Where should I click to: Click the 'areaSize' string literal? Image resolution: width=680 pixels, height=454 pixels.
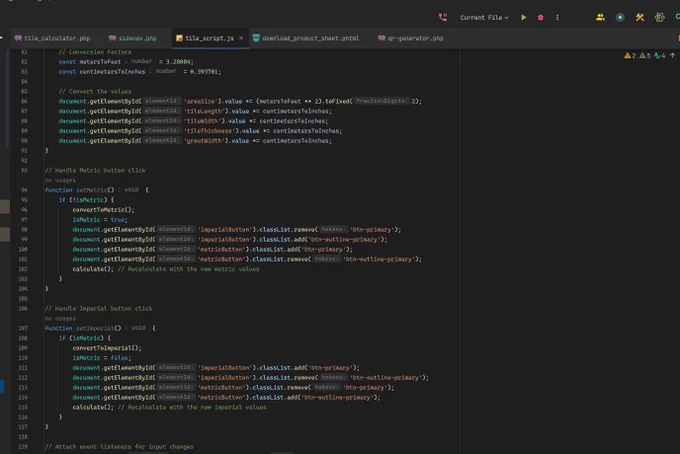pyautogui.click(x=200, y=101)
